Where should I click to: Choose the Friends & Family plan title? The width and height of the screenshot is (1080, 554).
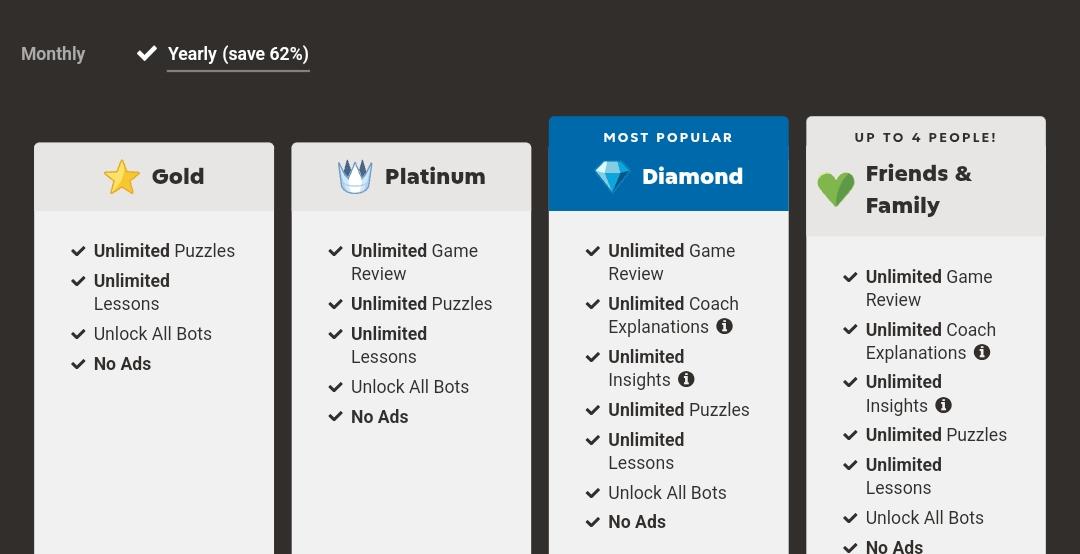coord(919,189)
